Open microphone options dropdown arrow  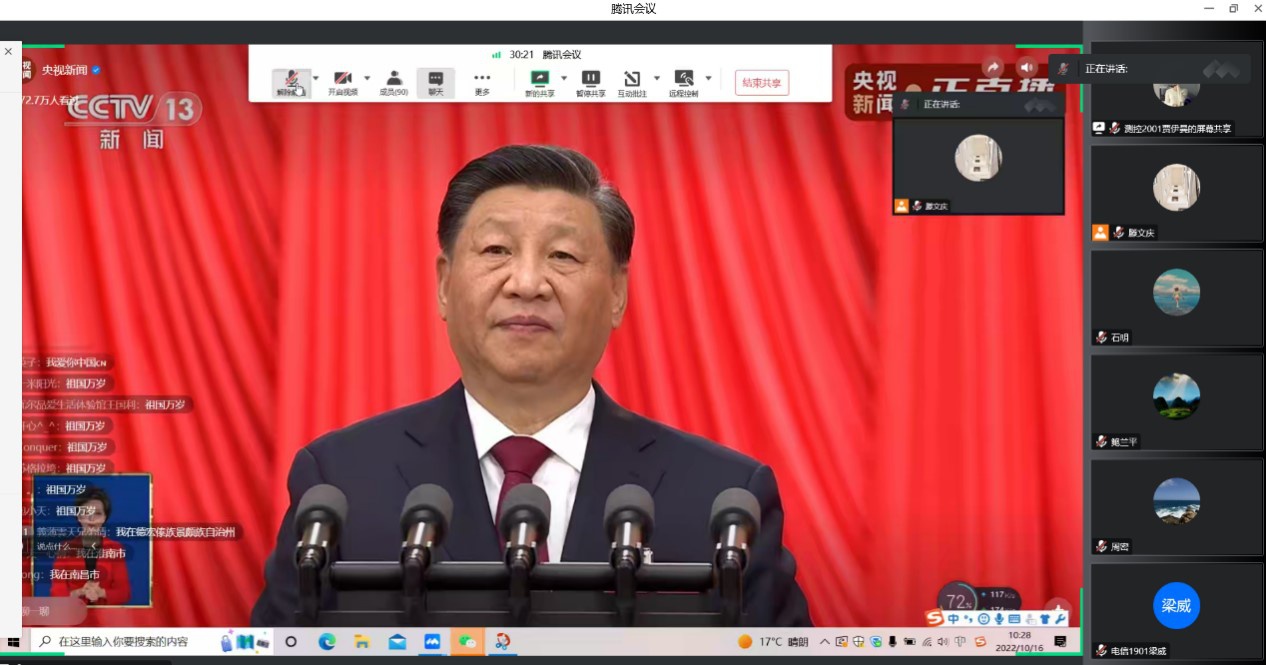[x=316, y=78]
